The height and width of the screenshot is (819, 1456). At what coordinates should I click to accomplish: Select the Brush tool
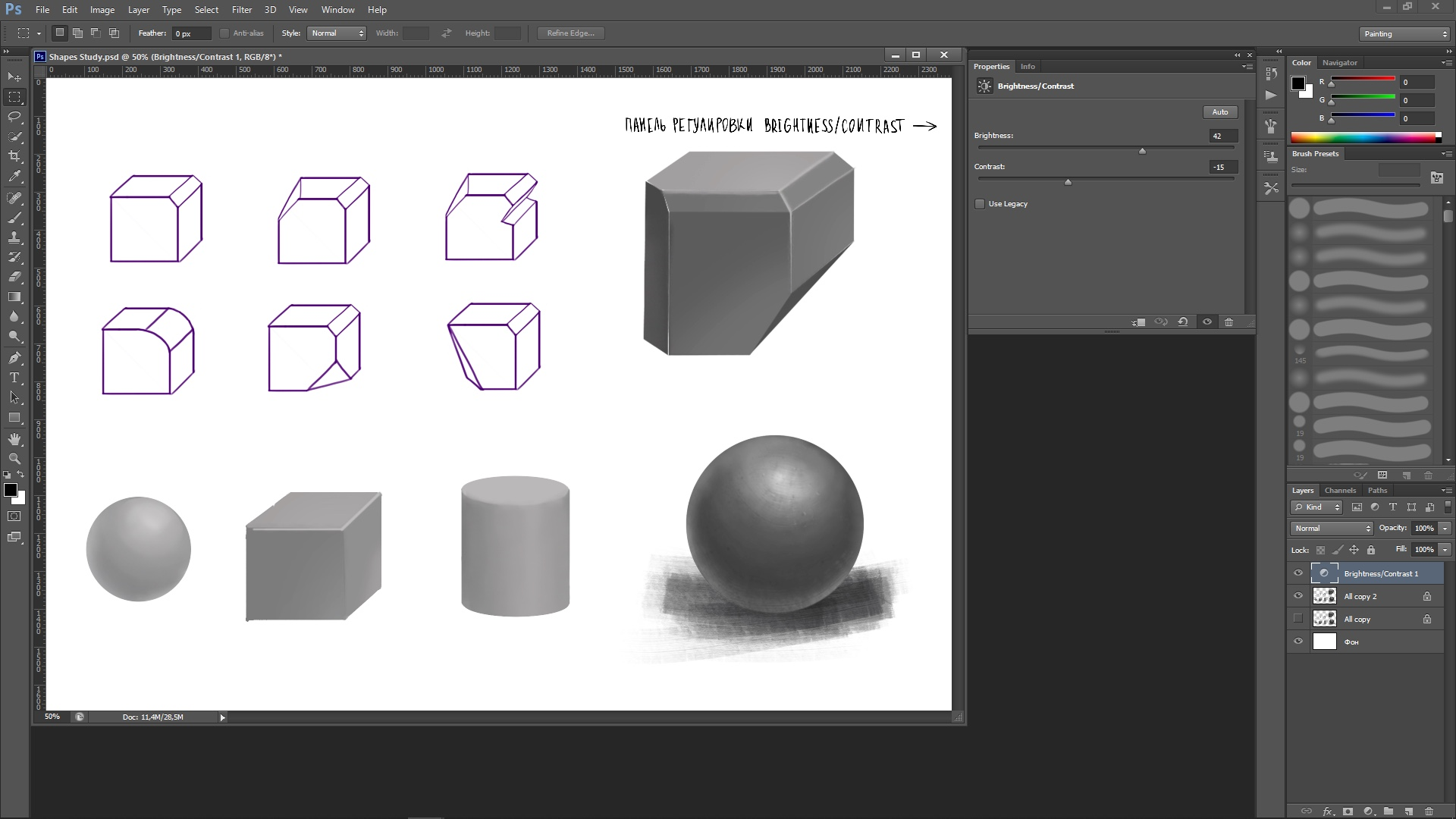point(14,218)
